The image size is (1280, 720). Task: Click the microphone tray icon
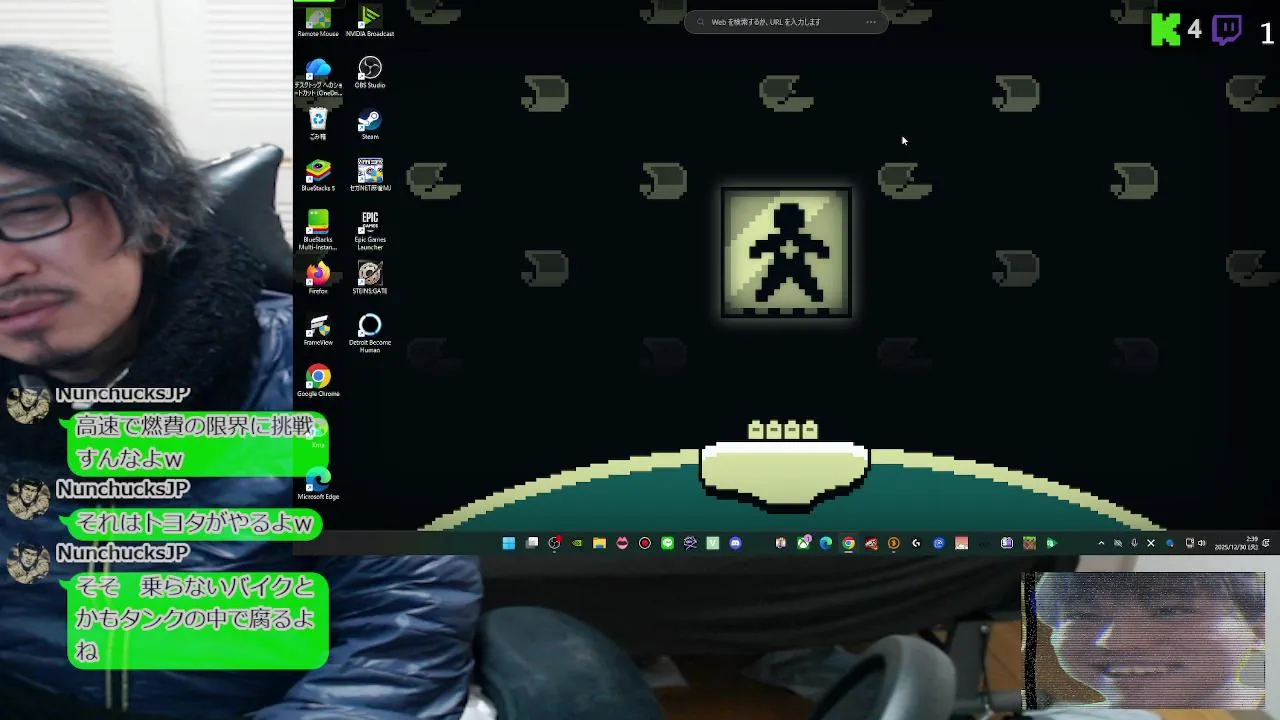[x=1134, y=543]
